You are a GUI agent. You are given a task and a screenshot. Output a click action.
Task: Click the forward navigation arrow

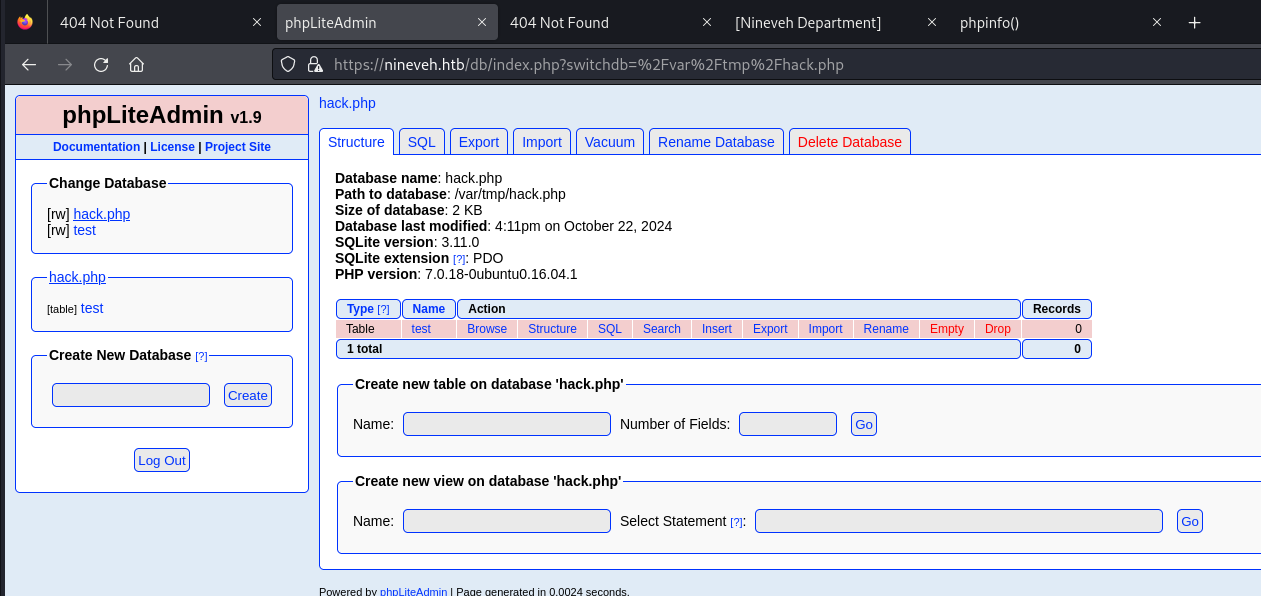pos(64,64)
